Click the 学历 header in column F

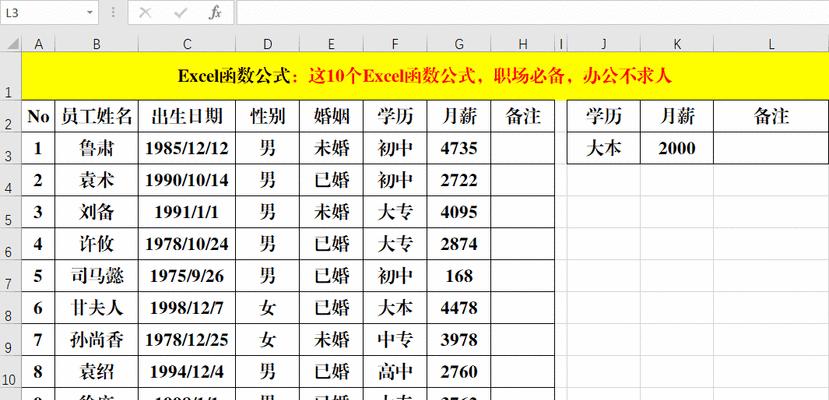coord(395,116)
